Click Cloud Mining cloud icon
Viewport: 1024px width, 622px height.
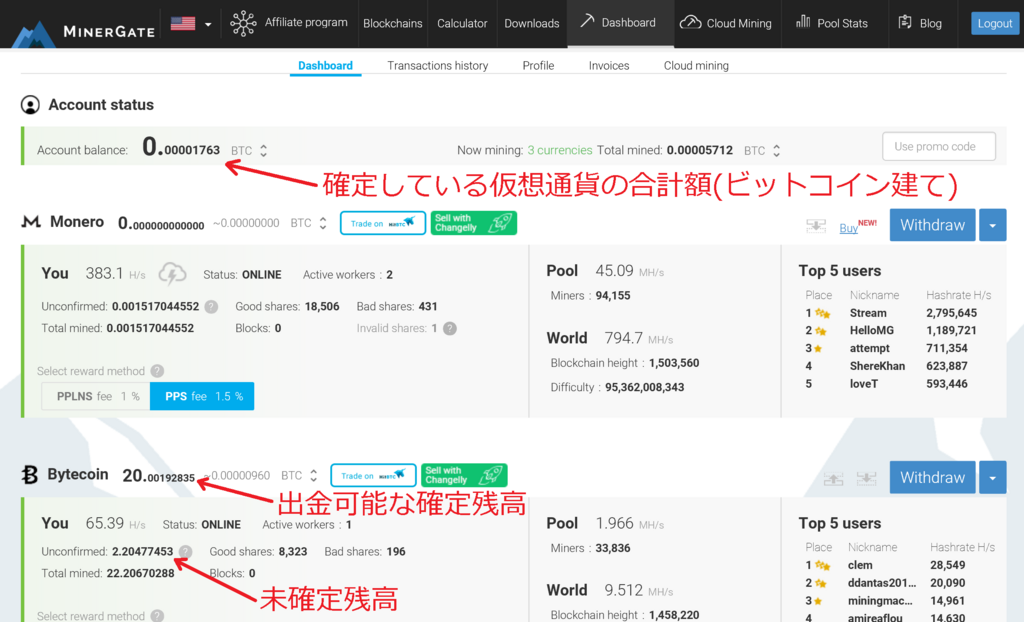tap(690, 23)
